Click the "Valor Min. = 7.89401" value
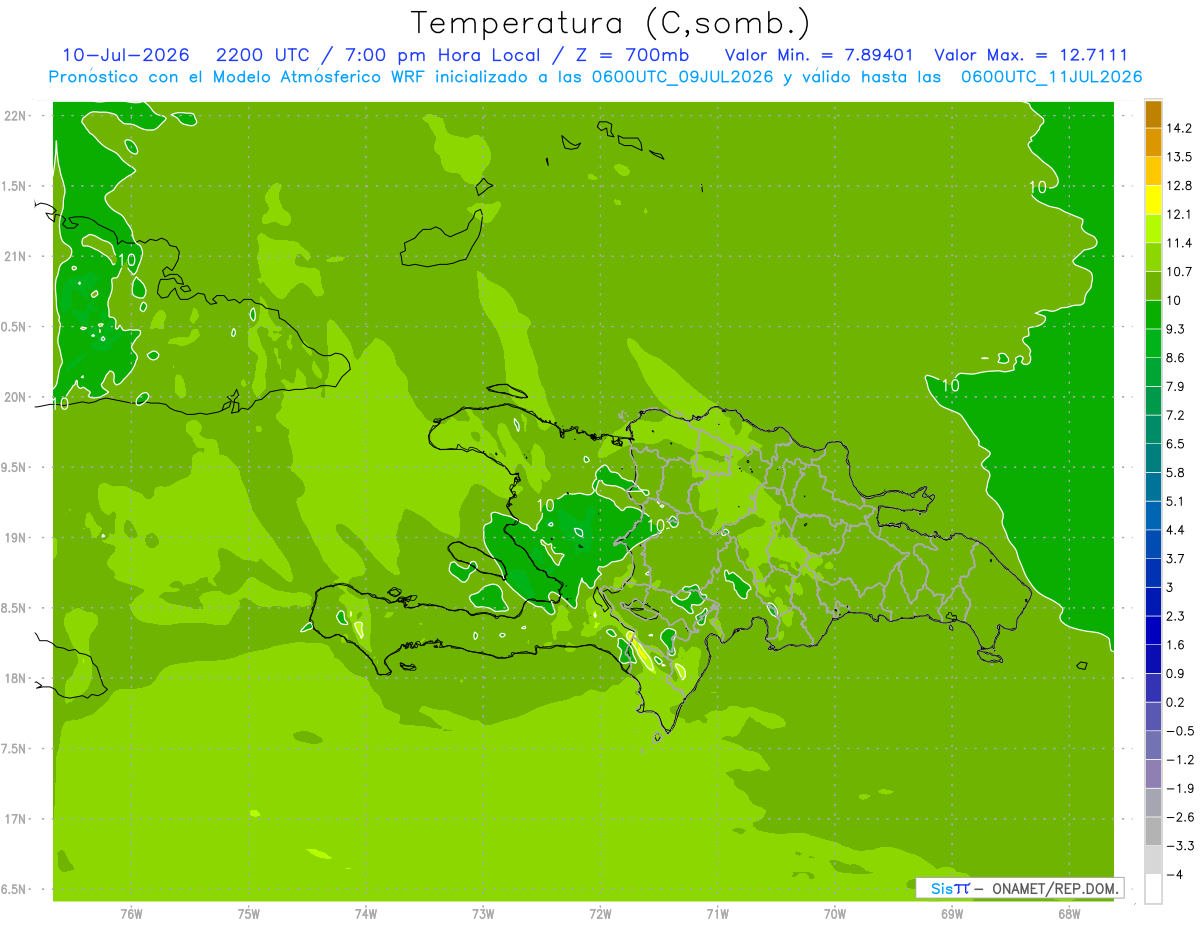 (x=819, y=55)
